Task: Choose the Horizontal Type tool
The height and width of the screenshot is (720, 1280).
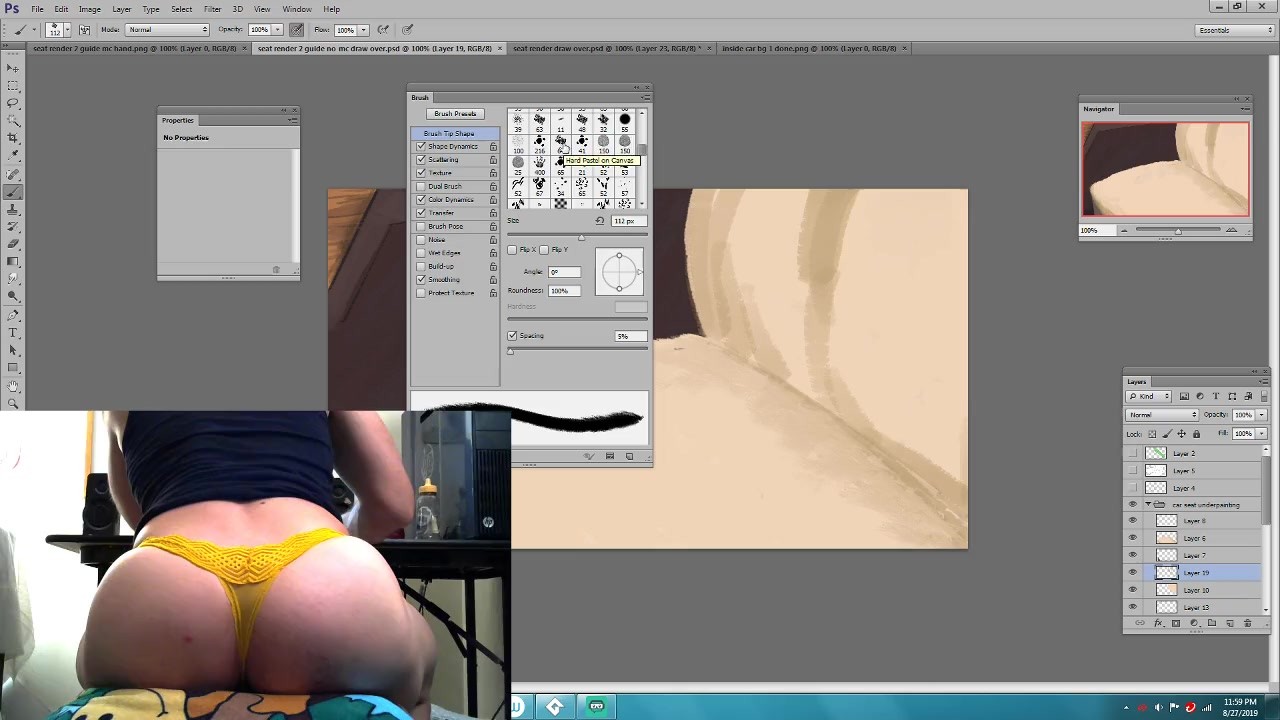Action: [13, 332]
